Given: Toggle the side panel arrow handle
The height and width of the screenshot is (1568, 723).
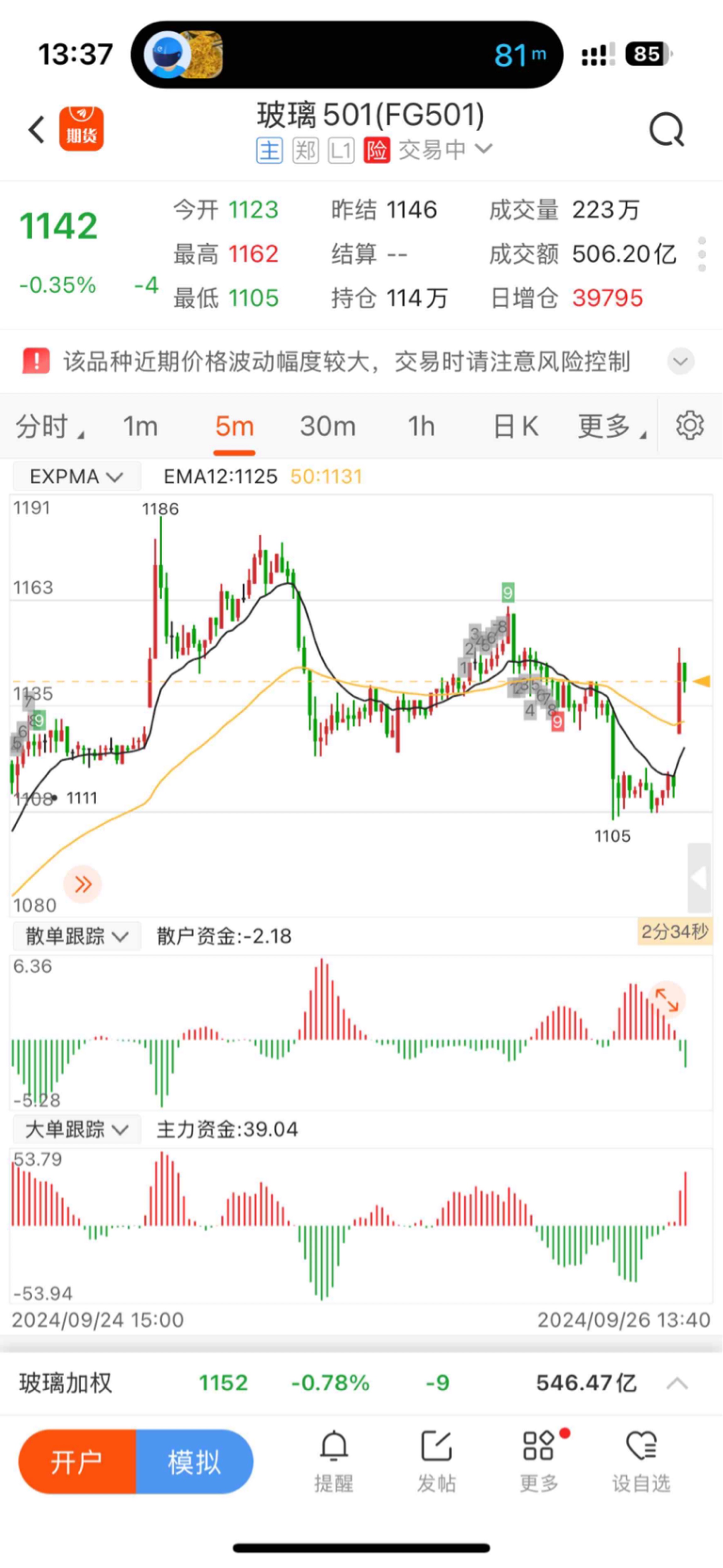Looking at the screenshot, I should (699, 878).
